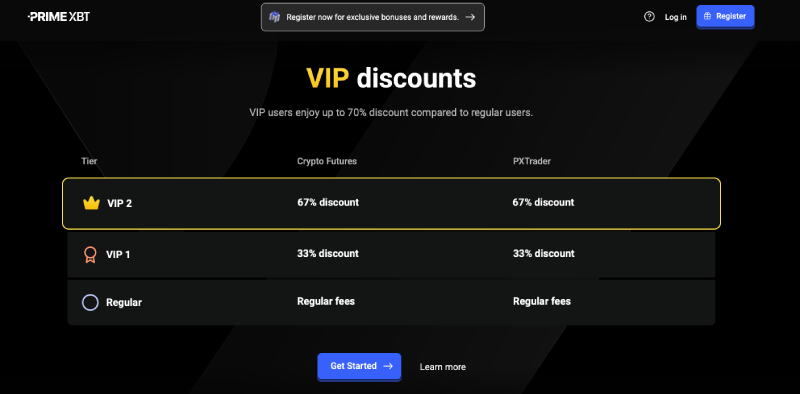Viewport: 800px width, 394px height.
Task: Log in to the account
Action: (676, 17)
